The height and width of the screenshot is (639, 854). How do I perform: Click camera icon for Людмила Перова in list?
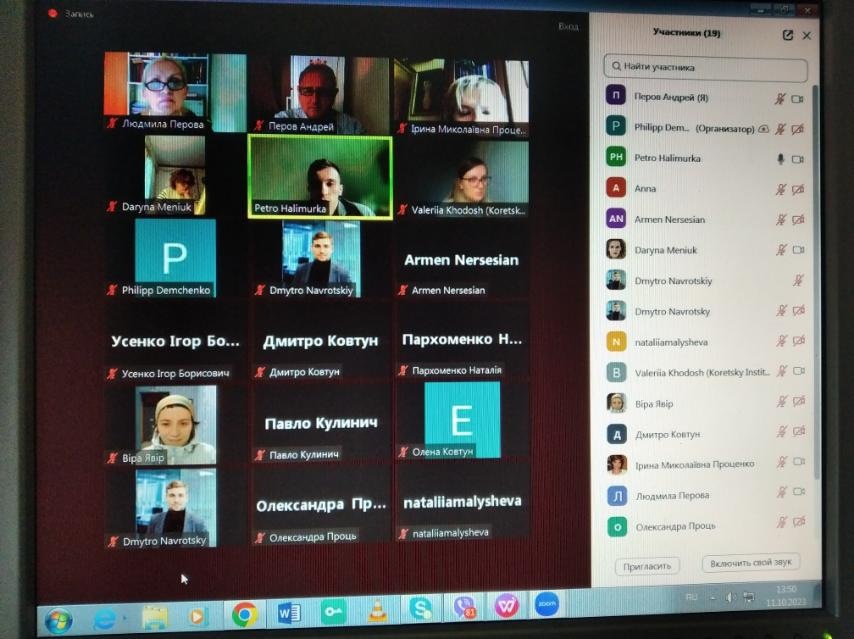click(799, 491)
